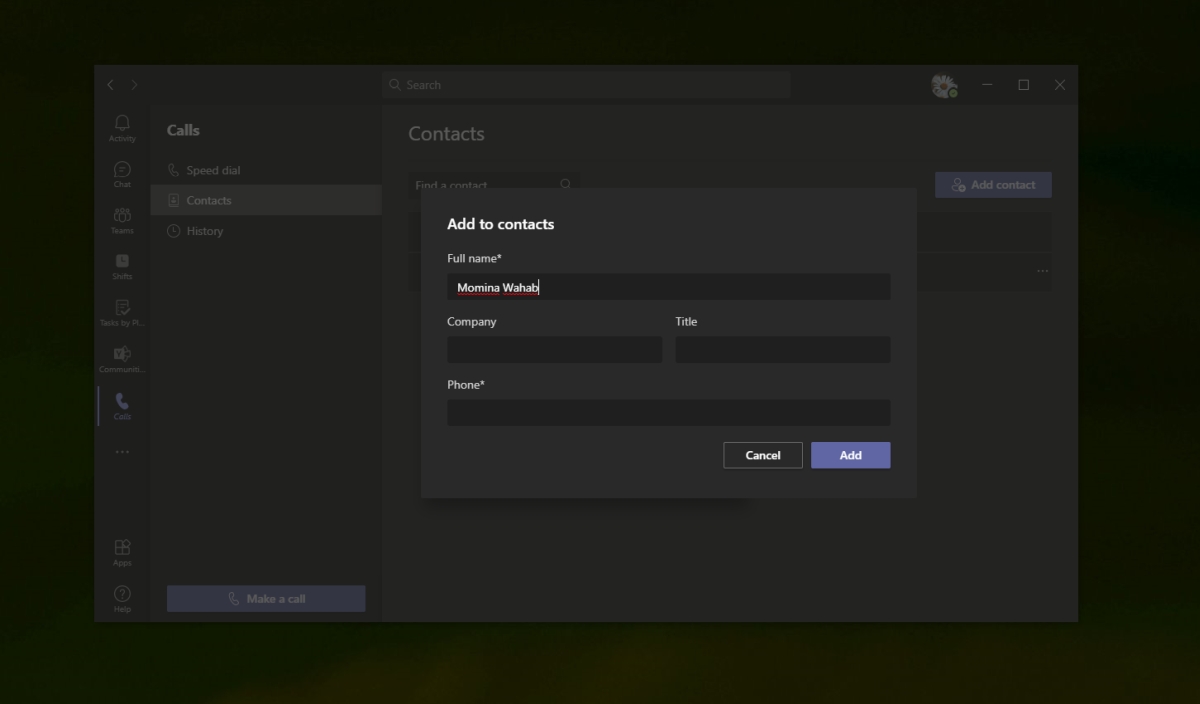This screenshot has width=1200, height=704.
Task: Click the Add contact button
Action: coord(993,185)
